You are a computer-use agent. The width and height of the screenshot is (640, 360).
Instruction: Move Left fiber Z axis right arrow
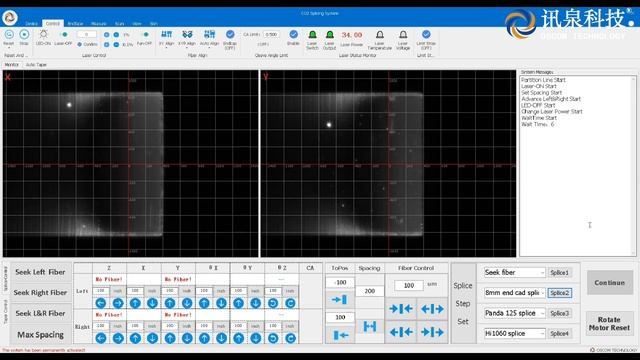pyautogui.click(x=118, y=303)
